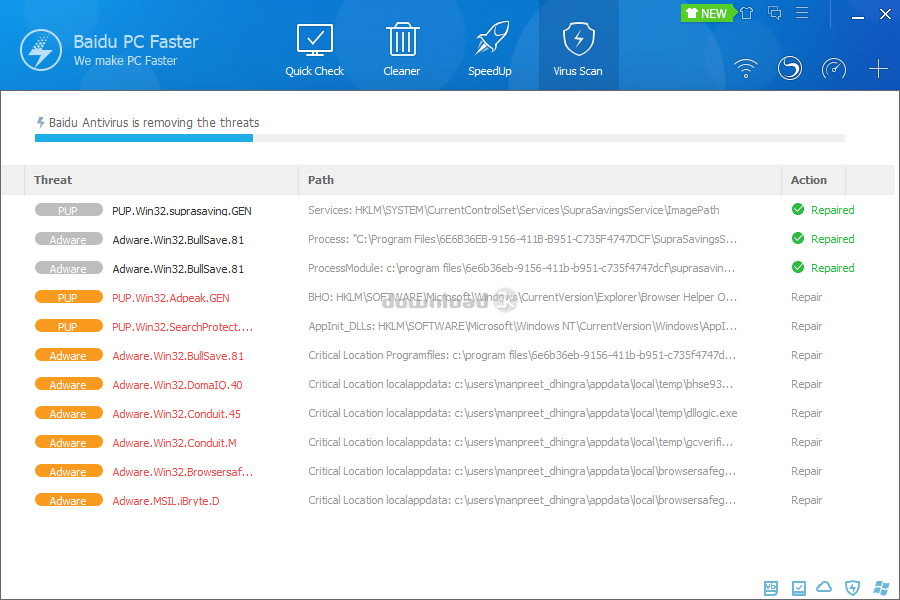Screen dimensions: 900x600
Task: Open the Windows flag status icon
Action: 881,587
